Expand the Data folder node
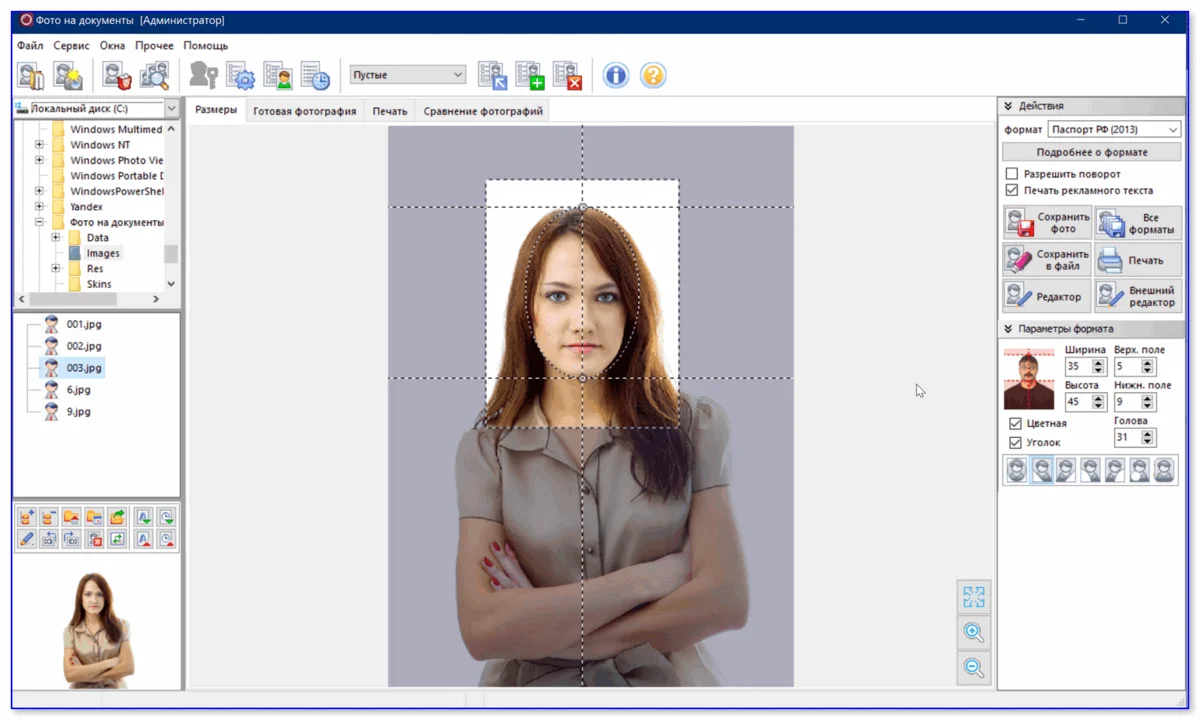Screen dimensions: 1200x720 56,237
